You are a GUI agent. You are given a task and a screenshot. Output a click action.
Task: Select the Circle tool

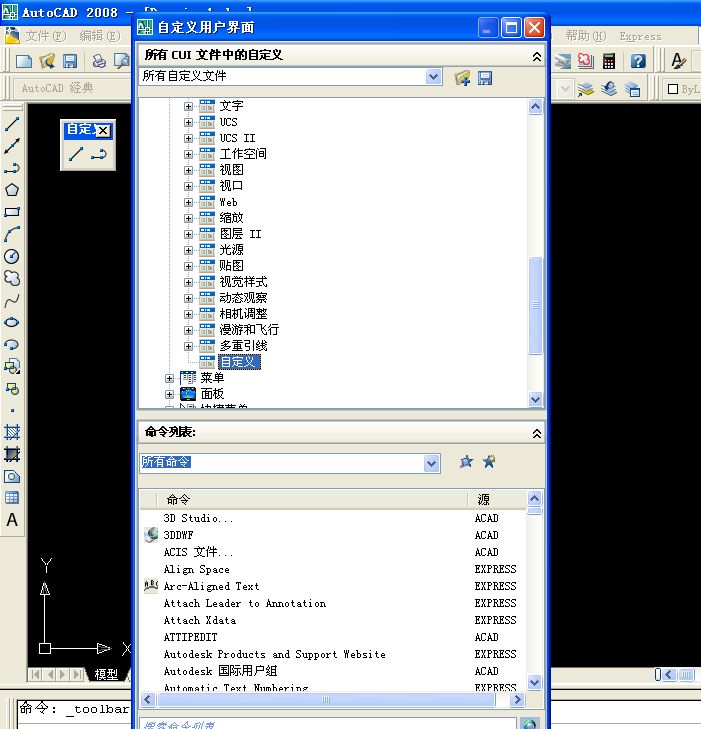tap(12, 256)
